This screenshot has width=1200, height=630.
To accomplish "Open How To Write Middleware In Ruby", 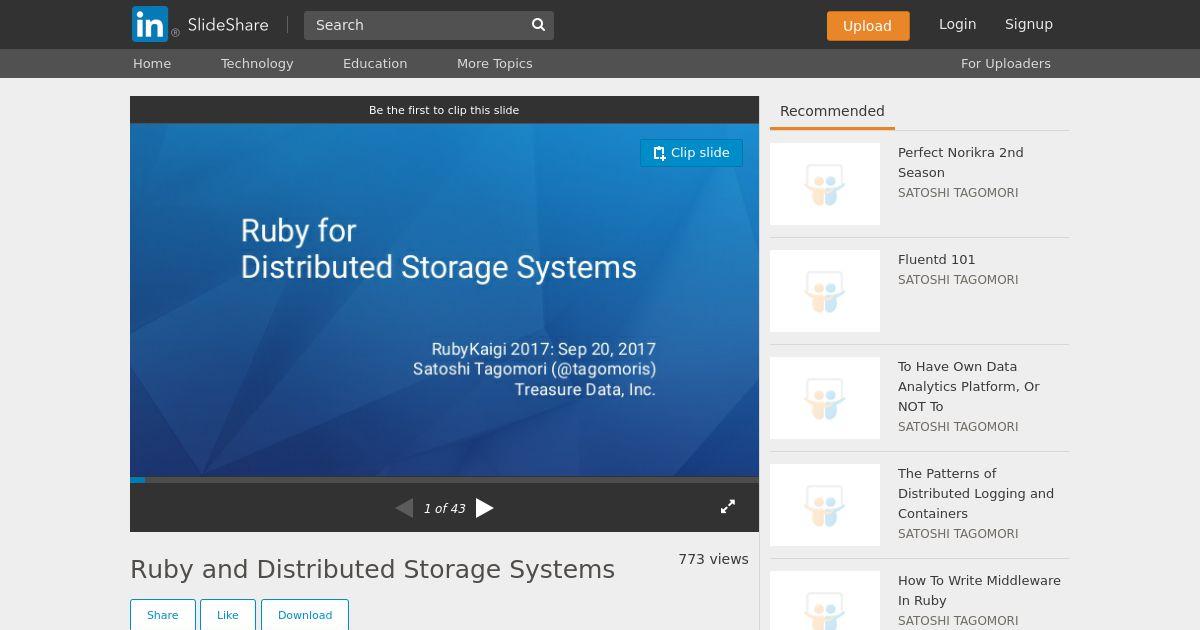I will pyautogui.click(x=979, y=590).
